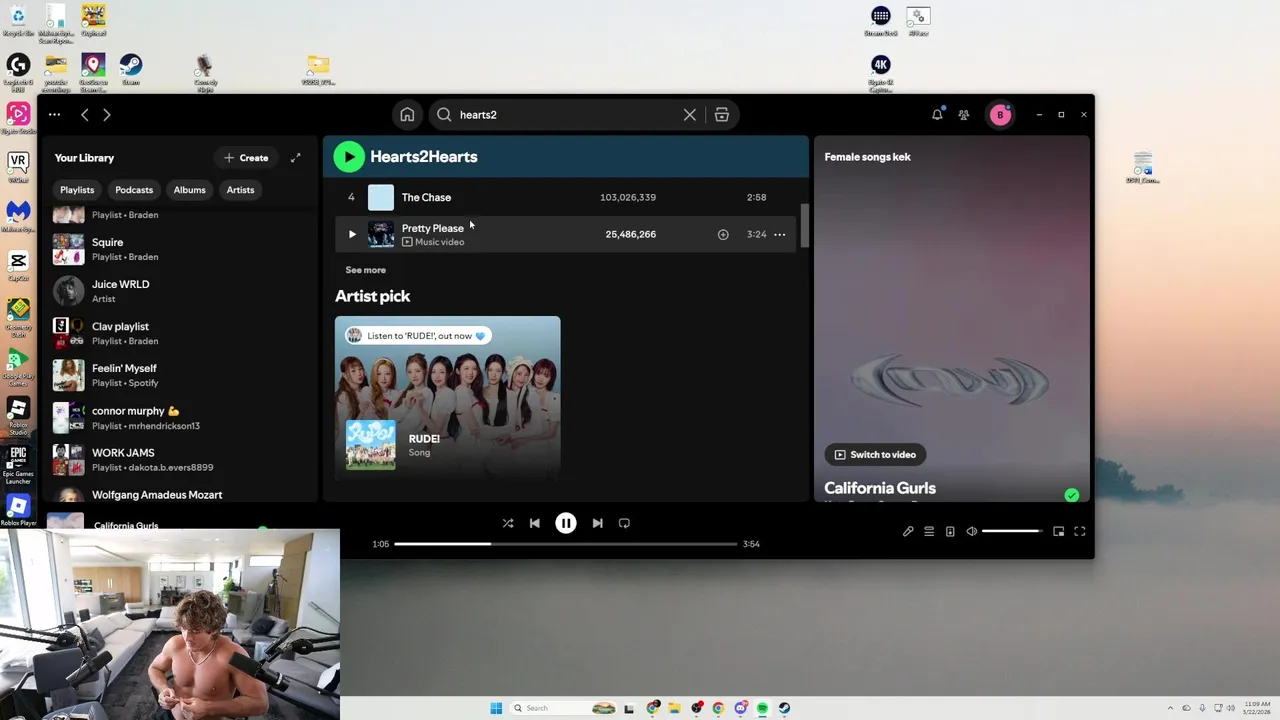Open the playback queue icon

point(929,531)
